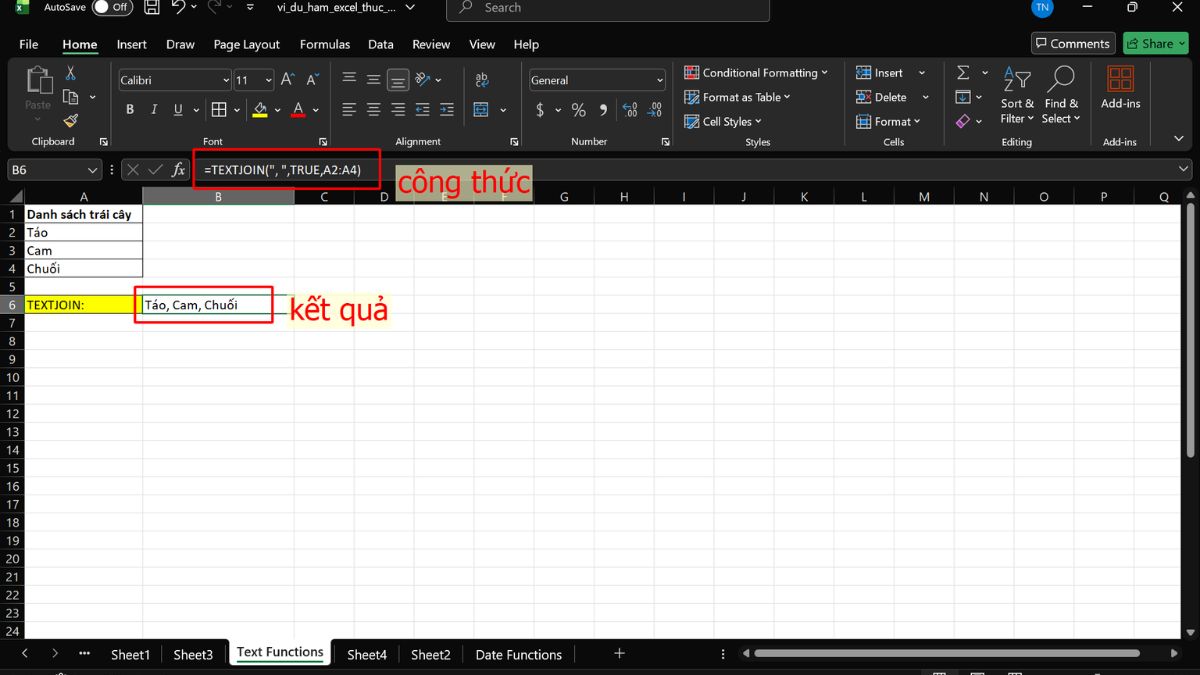Viewport: 1200px width, 675px height.
Task: Click the Cut scissors icon
Action: [x=70, y=73]
